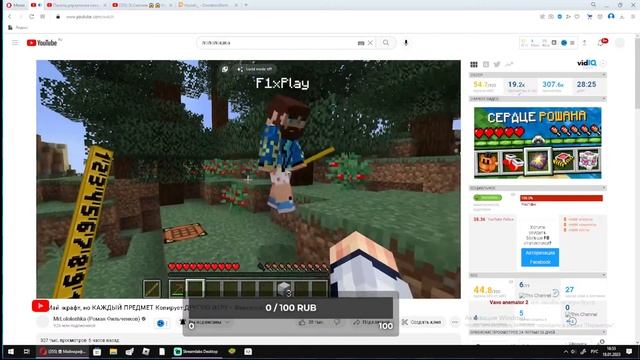Click the 307.6 views stat
The image size is (640, 360).
(553, 84)
